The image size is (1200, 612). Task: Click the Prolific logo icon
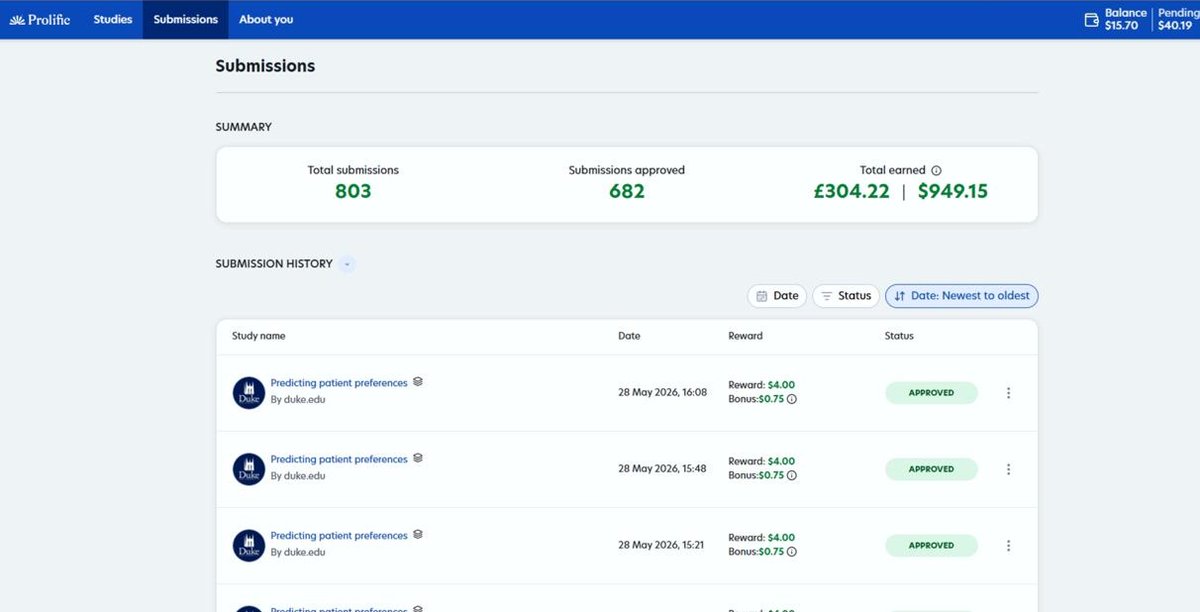(17, 19)
